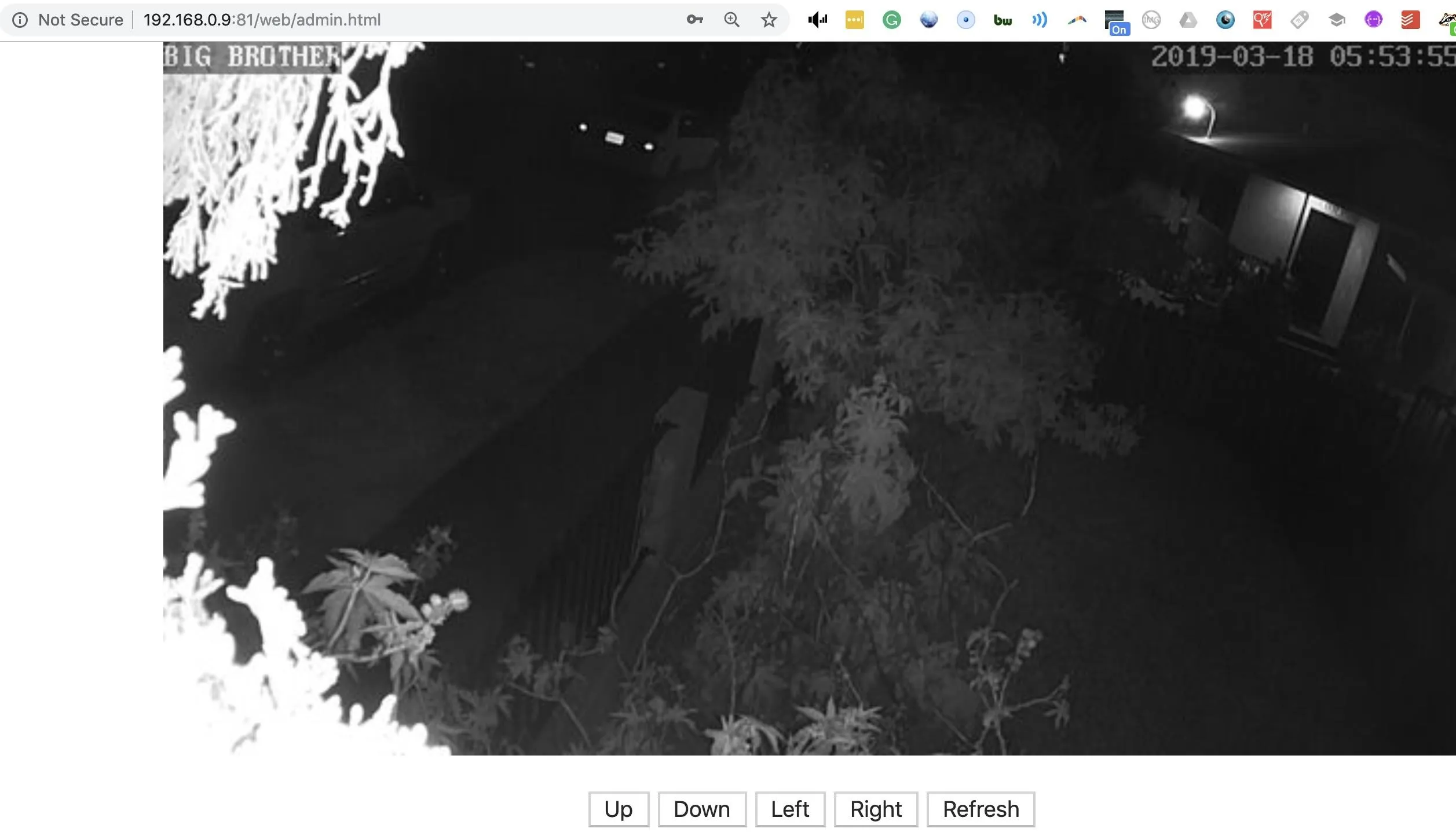
Task: Open the green Grammarly extension
Action: click(892, 20)
